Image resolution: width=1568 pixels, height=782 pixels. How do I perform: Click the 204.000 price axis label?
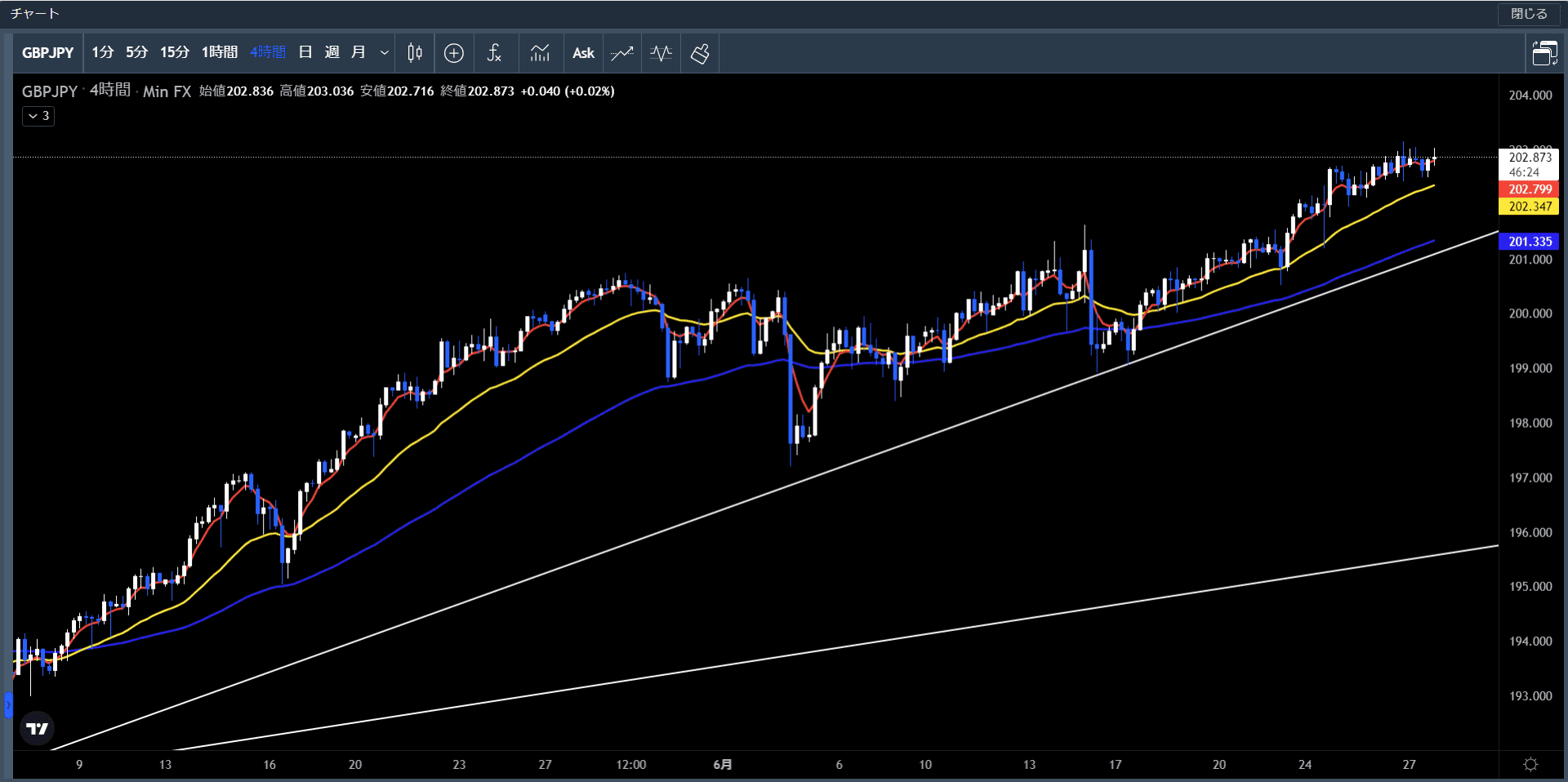1530,96
